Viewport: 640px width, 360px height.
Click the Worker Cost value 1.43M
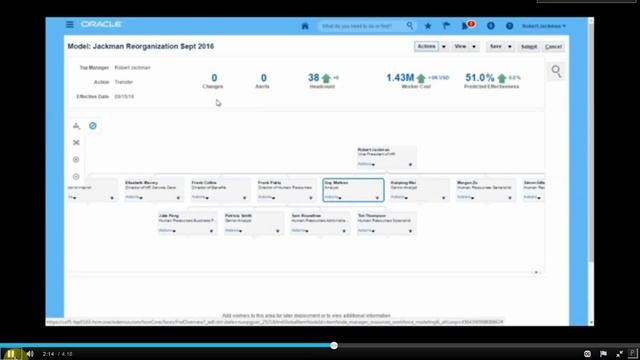400,78
